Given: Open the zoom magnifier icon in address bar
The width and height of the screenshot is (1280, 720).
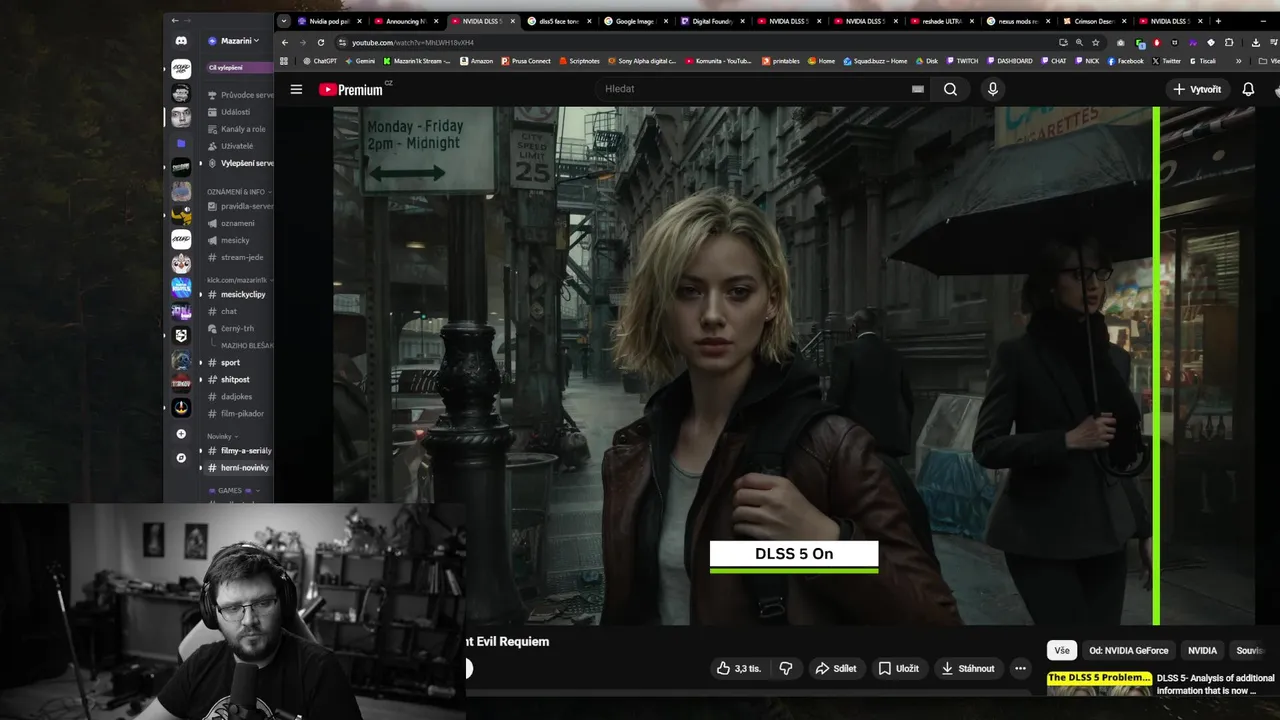Looking at the screenshot, I should [x=1079, y=42].
